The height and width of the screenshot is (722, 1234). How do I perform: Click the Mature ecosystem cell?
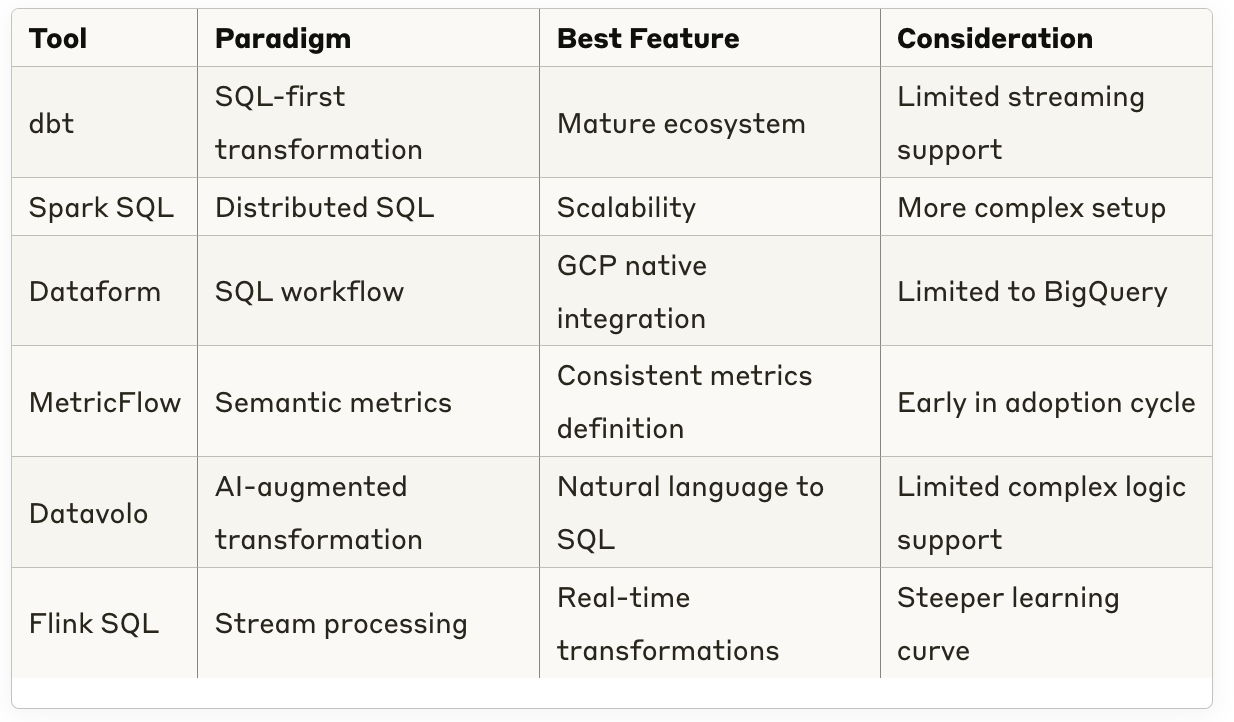(681, 123)
